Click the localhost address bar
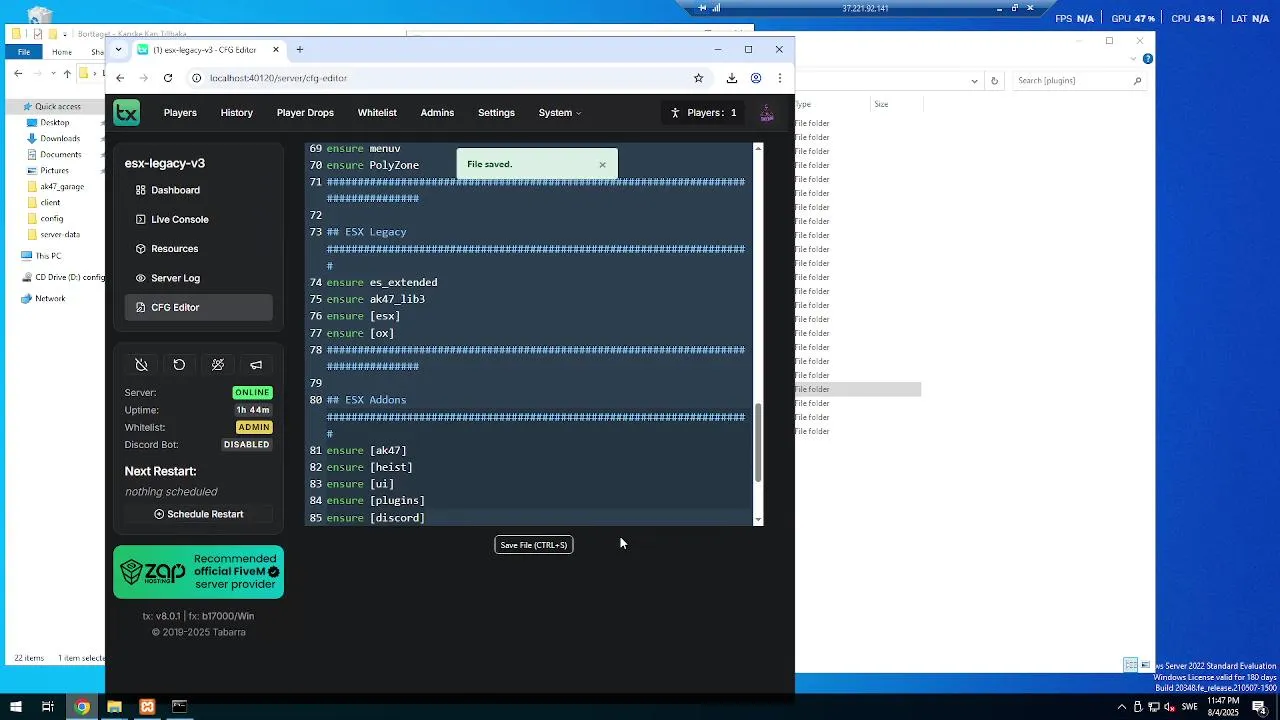This screenshot has width=1280, height=720. [447, 78]
